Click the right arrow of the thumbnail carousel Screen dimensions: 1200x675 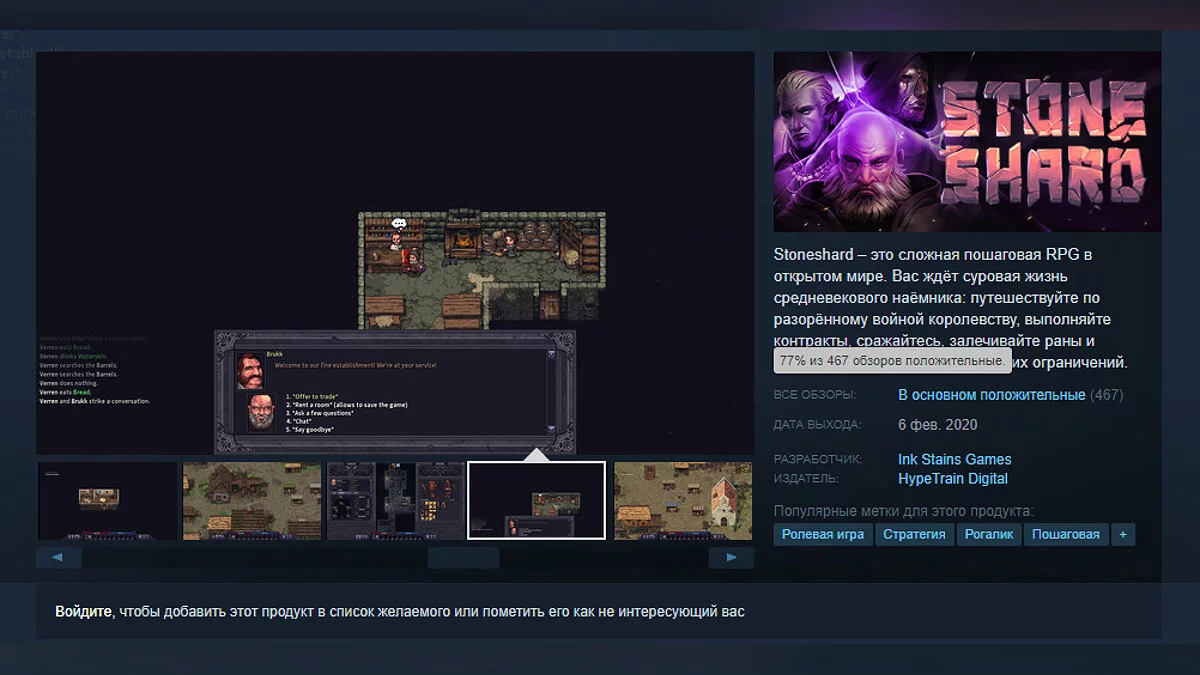732,557
